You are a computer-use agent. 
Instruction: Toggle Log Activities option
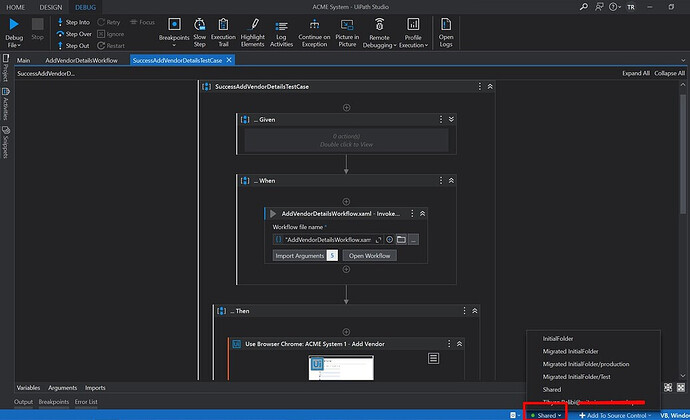[x=281, y=32]
